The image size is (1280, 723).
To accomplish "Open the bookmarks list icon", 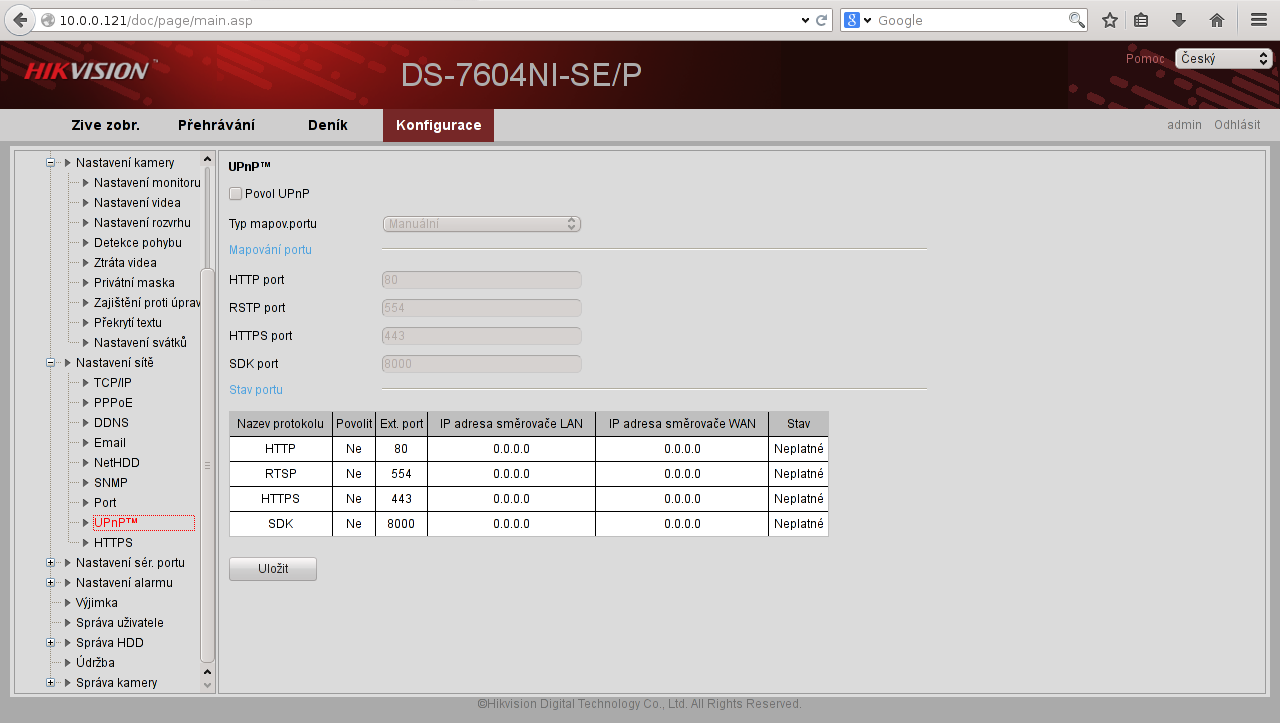I will pos(1141,20).
